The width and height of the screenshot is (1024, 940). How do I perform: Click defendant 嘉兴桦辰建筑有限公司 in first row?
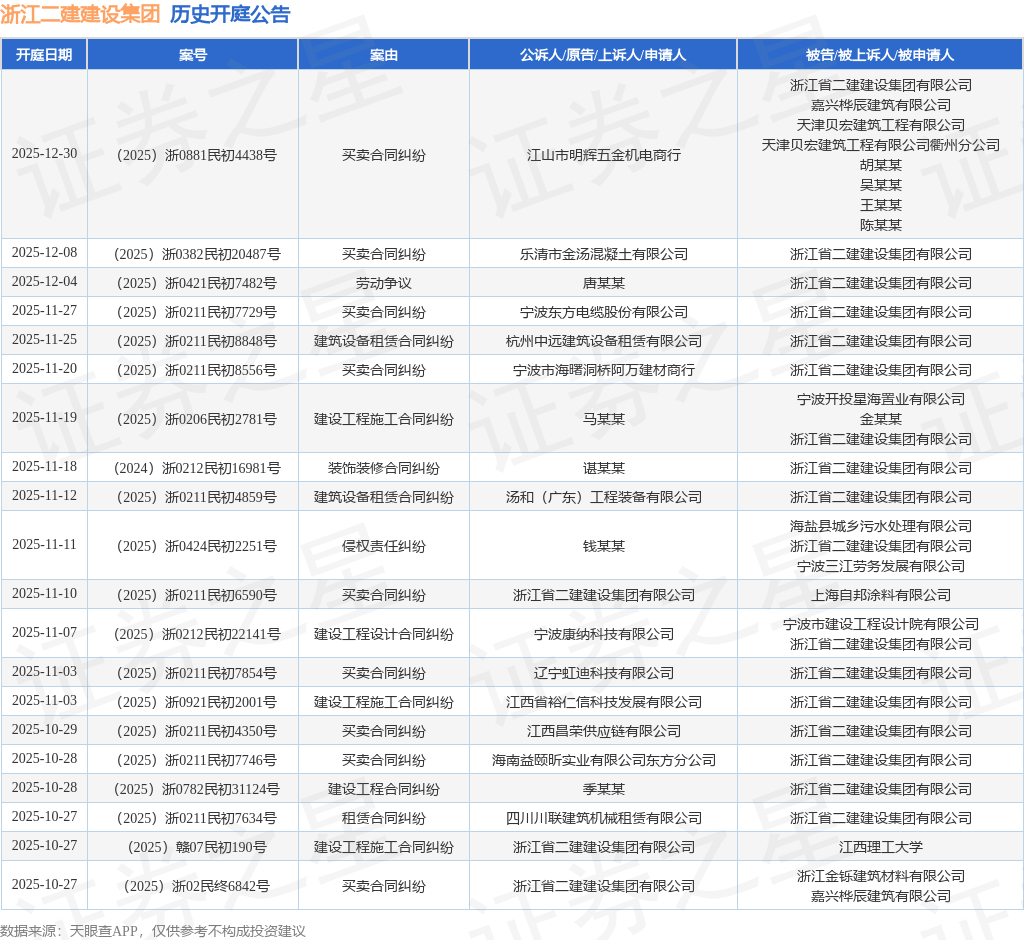880,105
